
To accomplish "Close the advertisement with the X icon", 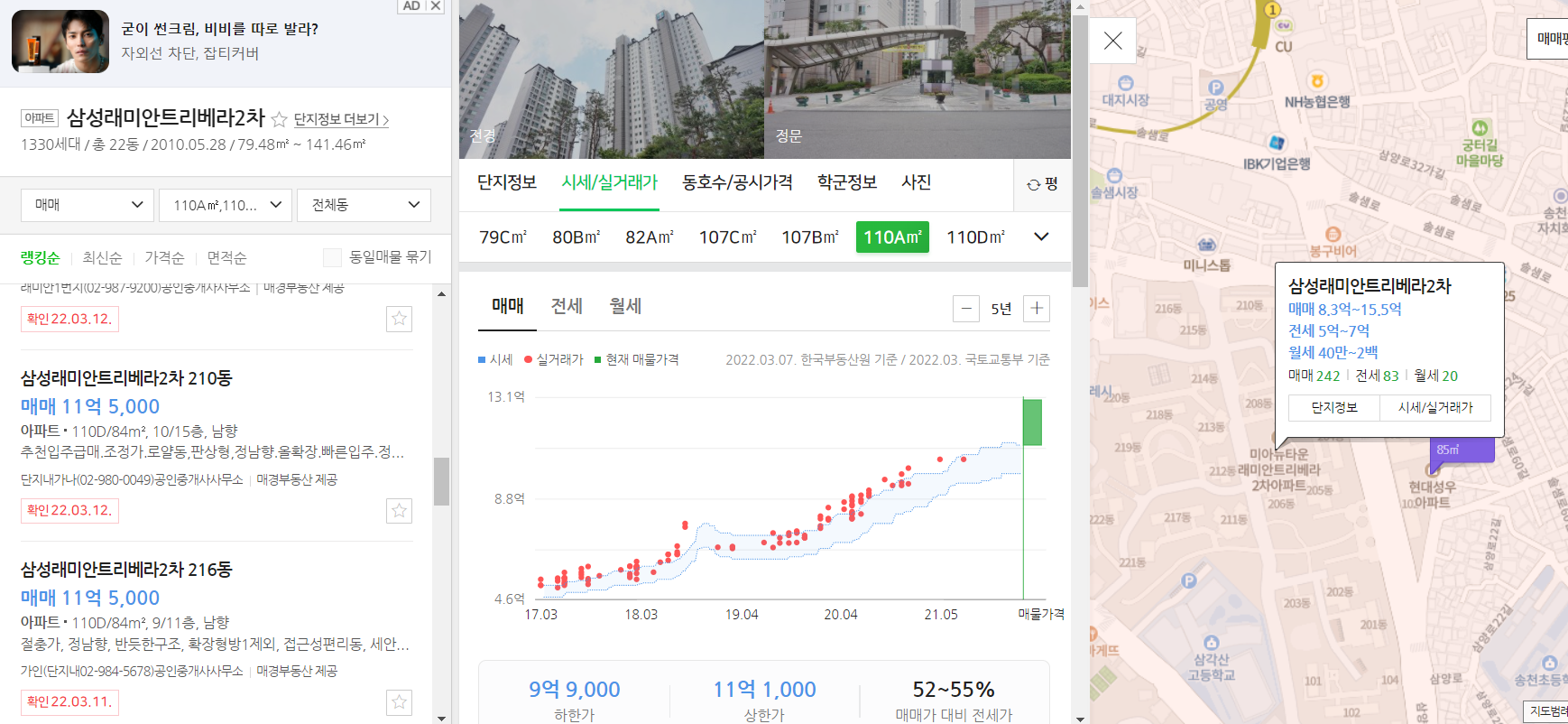I will 436,5.
